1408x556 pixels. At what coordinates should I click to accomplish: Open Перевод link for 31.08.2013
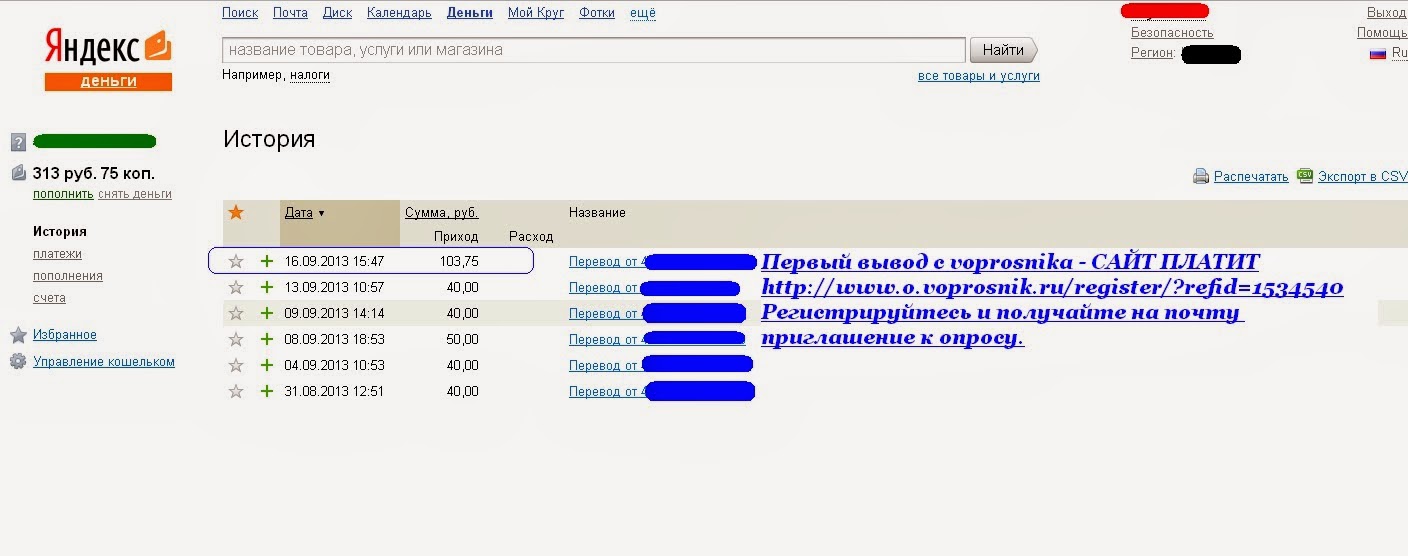607,392
